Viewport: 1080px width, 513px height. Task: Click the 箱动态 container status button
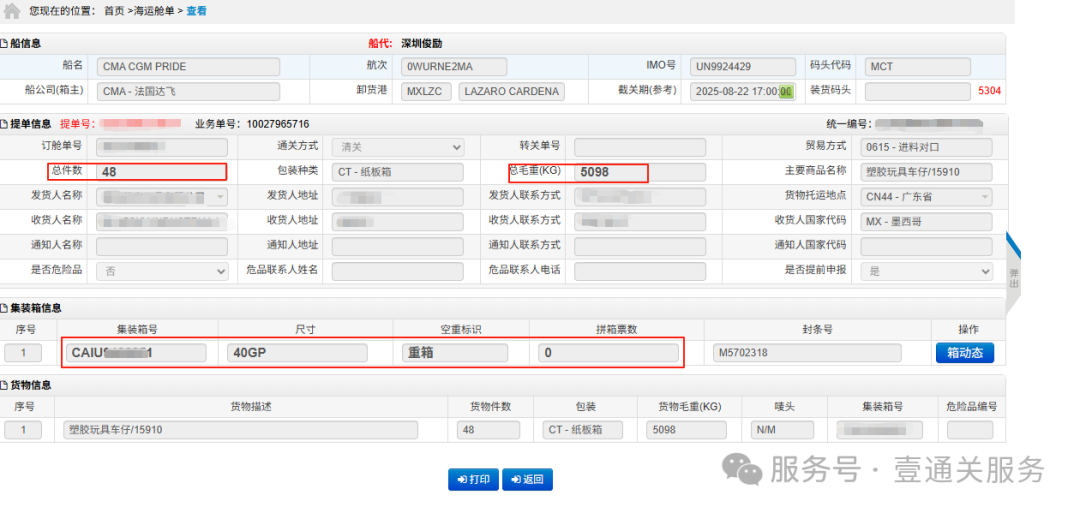tap(964, 353)
